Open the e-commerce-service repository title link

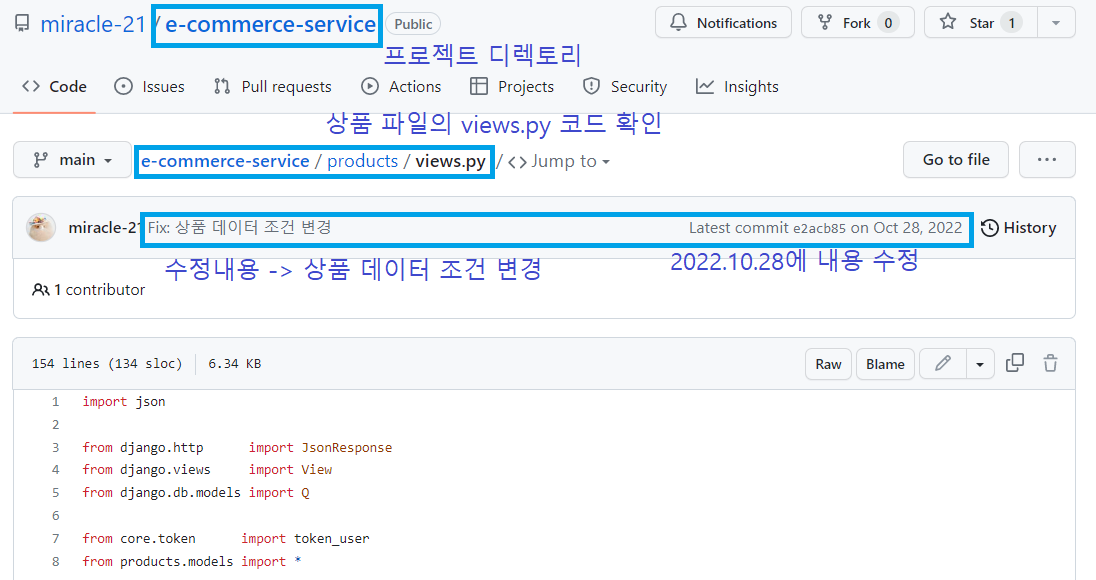(271, 24)
